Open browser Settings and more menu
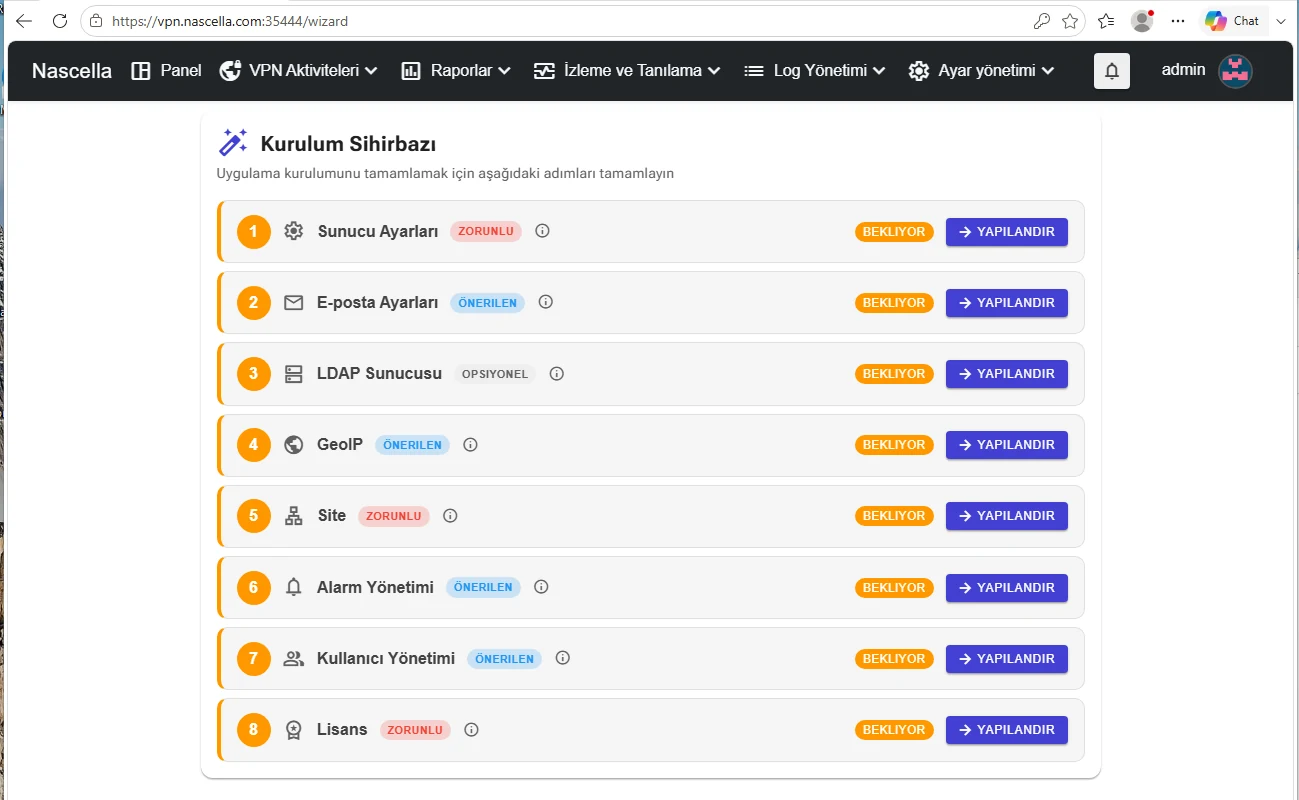This screenshot has width=1299, height=800. pos(1178,20)
